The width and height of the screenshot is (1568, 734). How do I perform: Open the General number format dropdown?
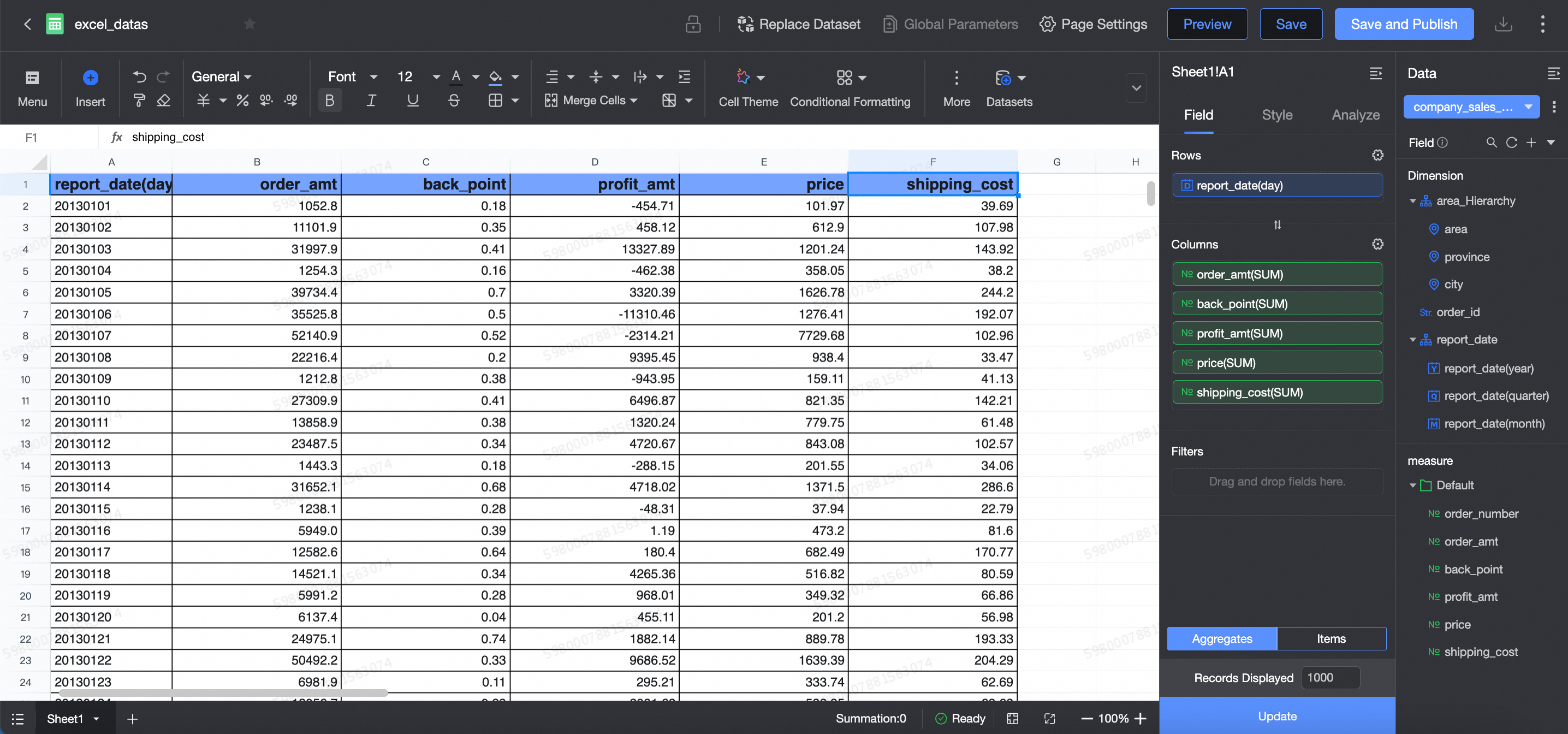(222, 77)
